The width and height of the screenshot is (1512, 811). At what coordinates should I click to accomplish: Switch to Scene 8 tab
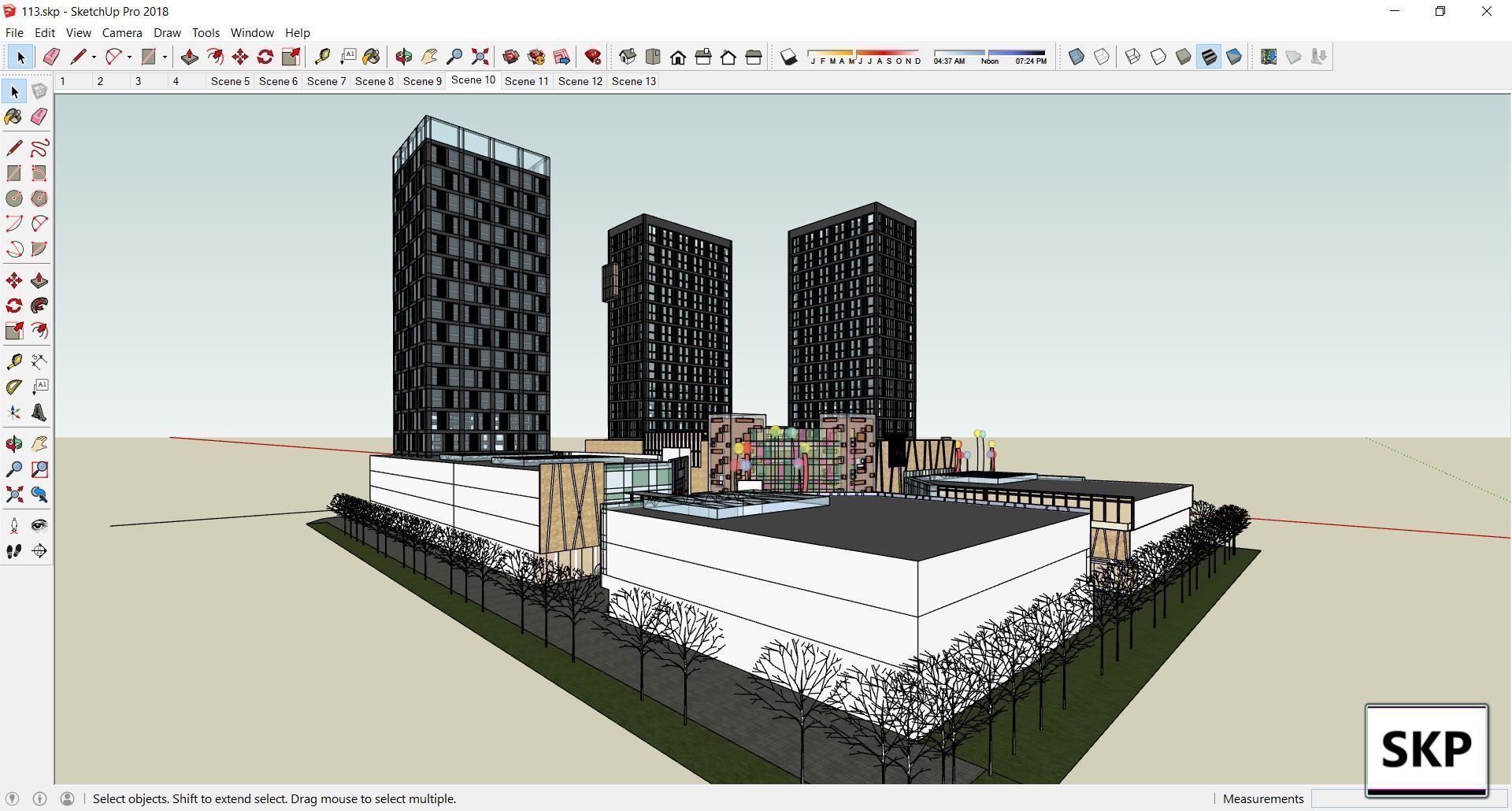pos(374,81)
